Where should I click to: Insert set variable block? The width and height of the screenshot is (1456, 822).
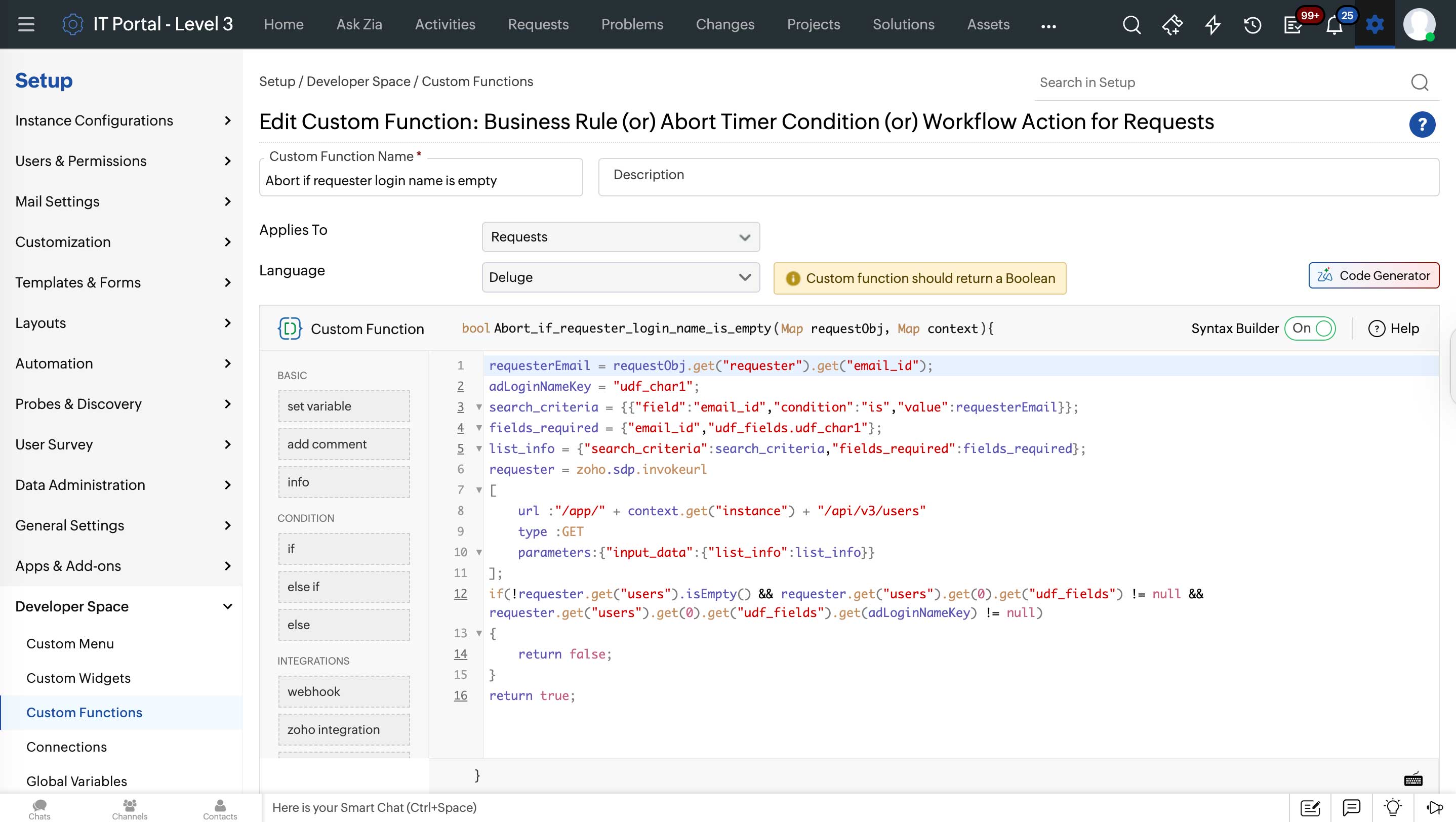[x=344, y=405]
